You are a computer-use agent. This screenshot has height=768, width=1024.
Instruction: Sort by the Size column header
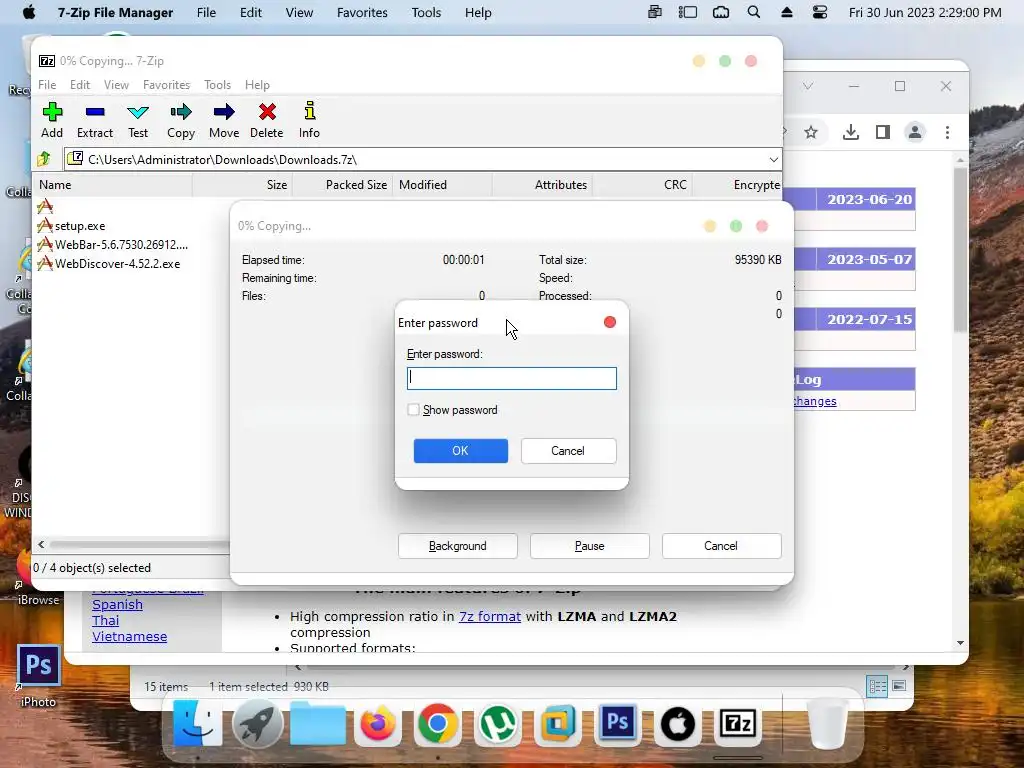coord(242,185)
